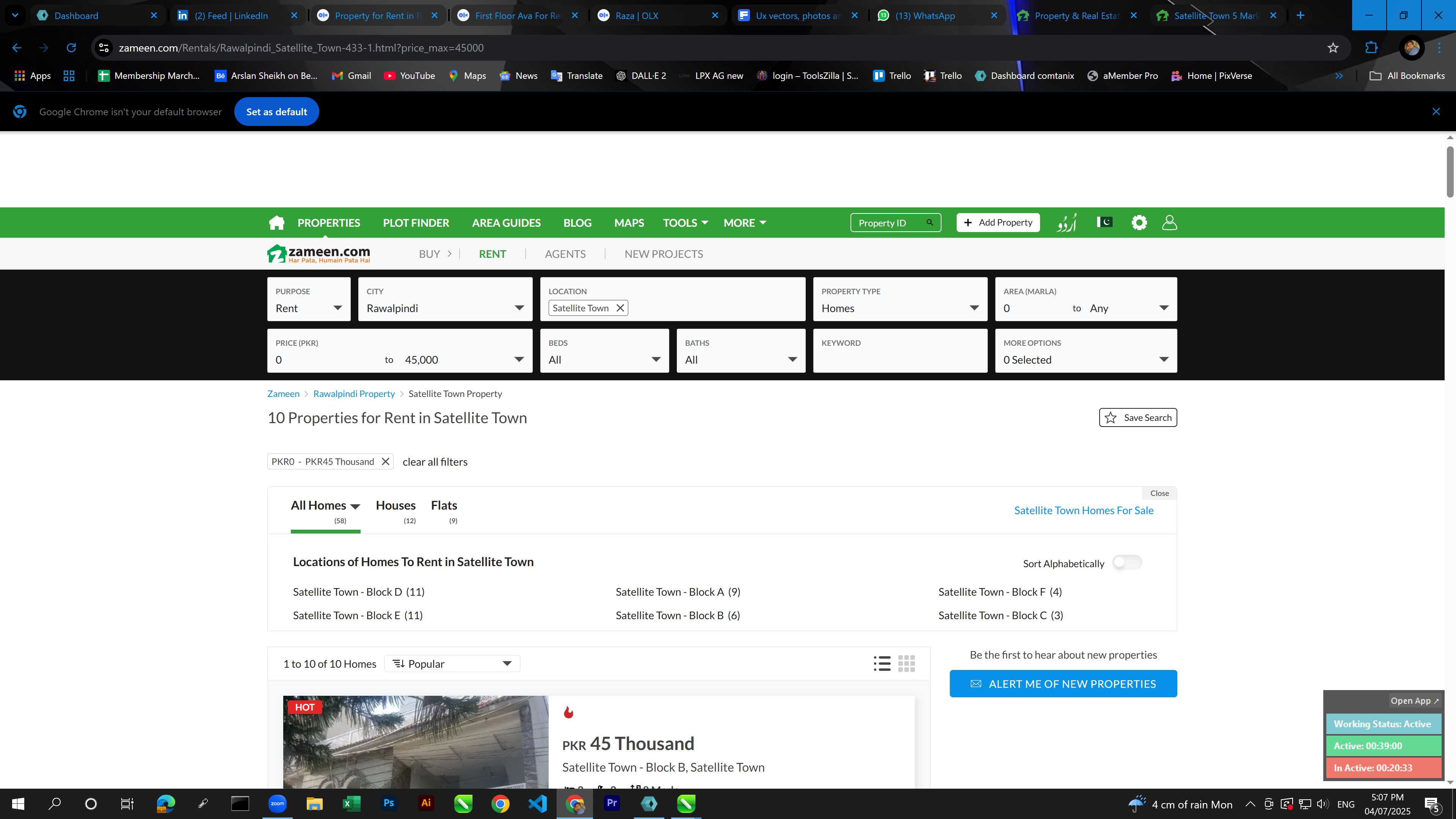The width and height of the screenshot is (1456, 819).
Task: Open Excel from the taskbar
Action: point(351,803)
